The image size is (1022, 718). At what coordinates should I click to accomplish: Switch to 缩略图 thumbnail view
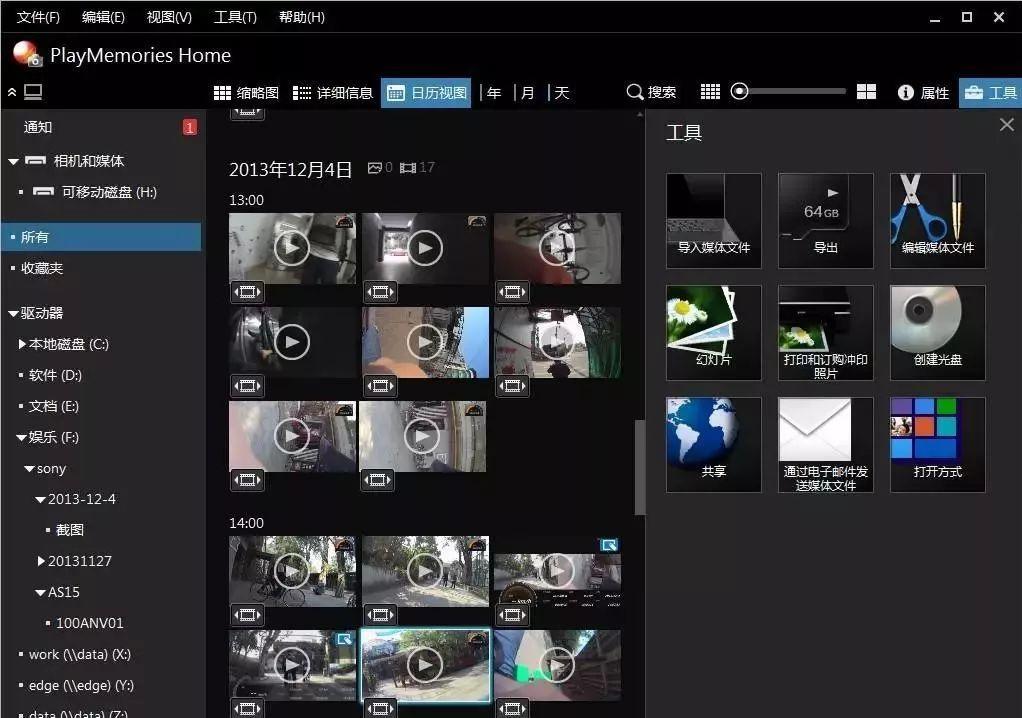(246, 93)
